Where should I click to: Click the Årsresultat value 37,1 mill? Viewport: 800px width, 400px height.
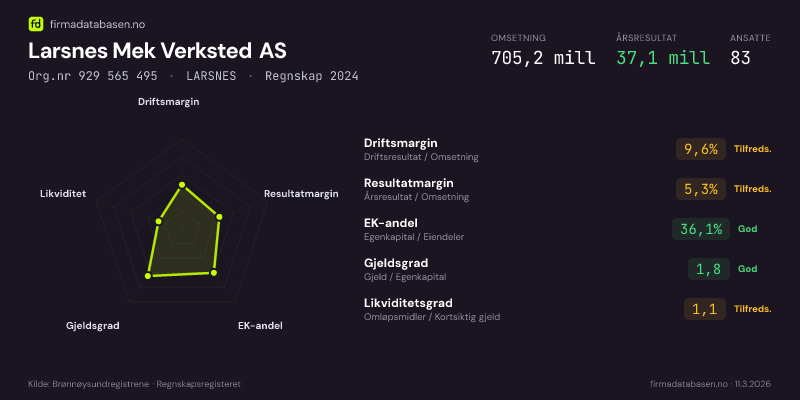[662, 58]
